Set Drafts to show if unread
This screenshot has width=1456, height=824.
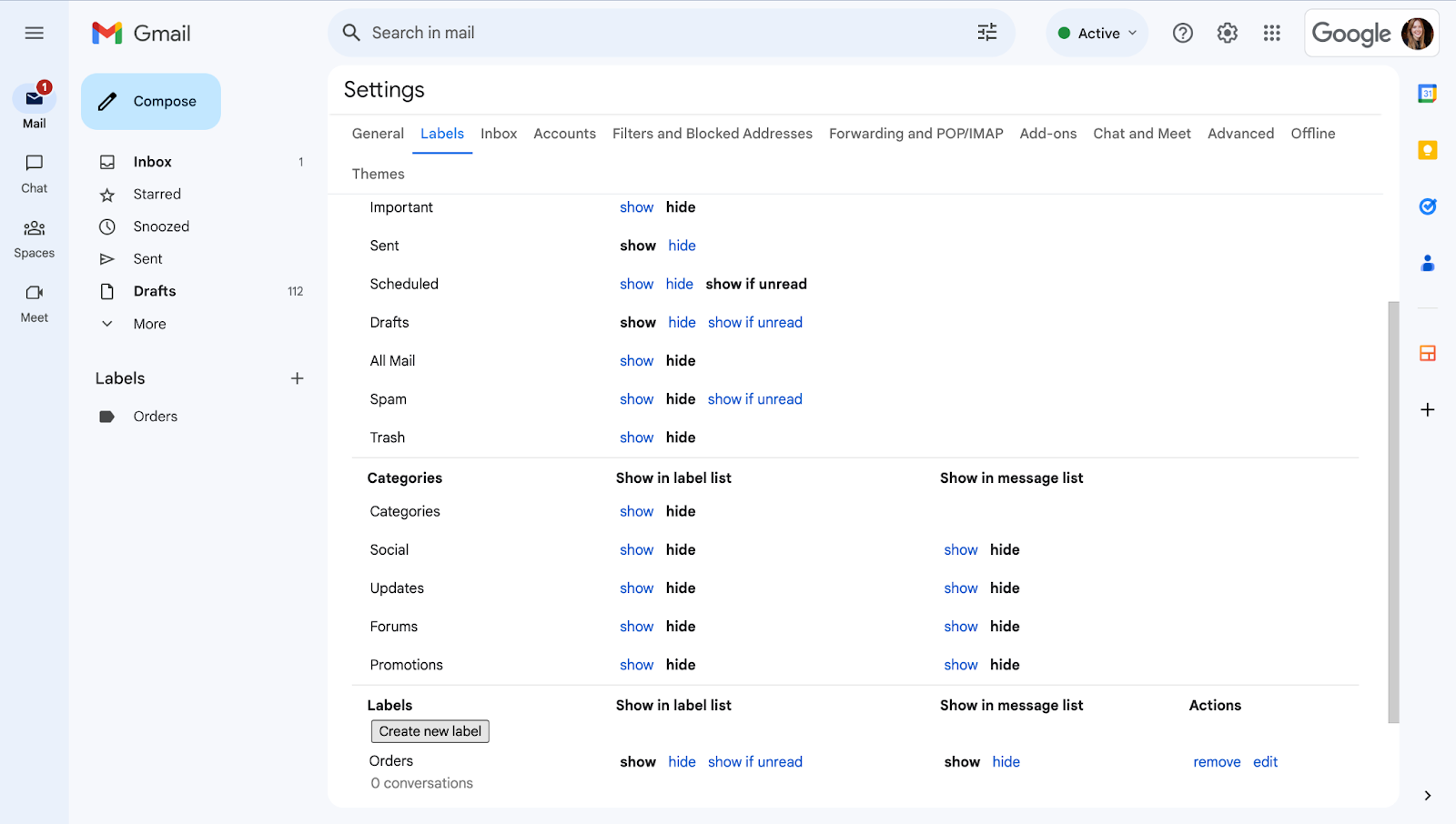click(755, 322)
